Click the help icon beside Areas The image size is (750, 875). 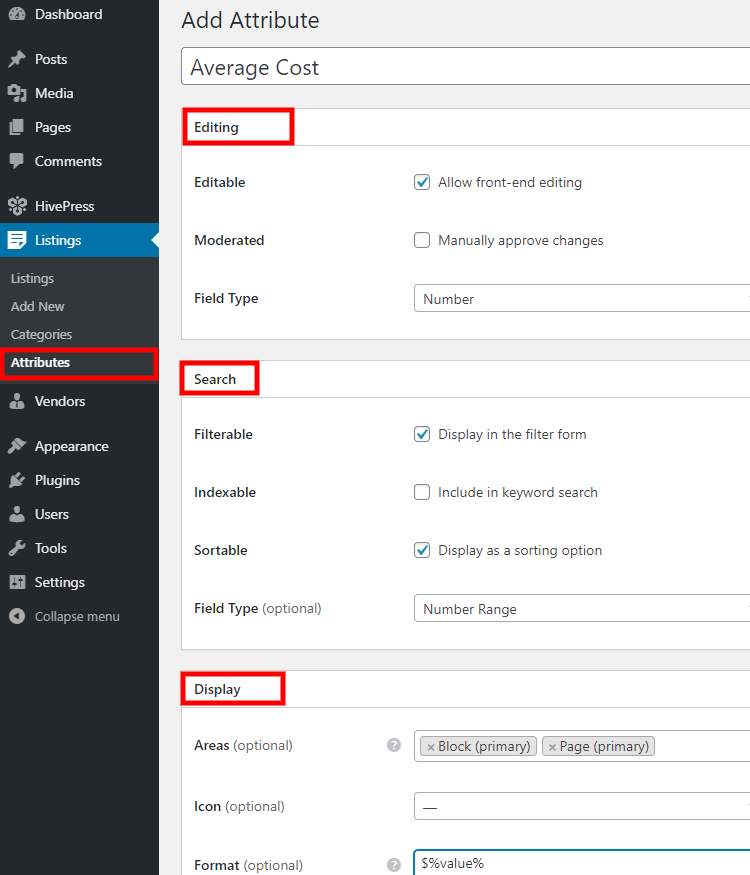(394, 746)
